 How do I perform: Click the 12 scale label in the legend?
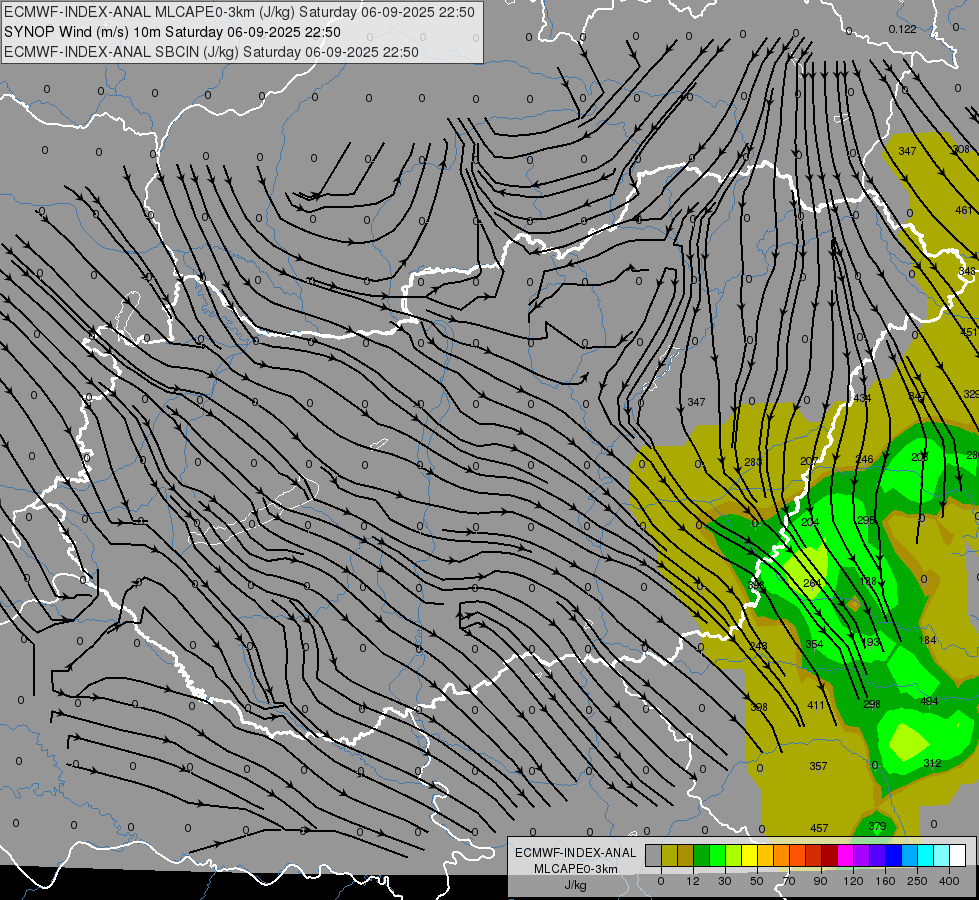tap(693, 881)
